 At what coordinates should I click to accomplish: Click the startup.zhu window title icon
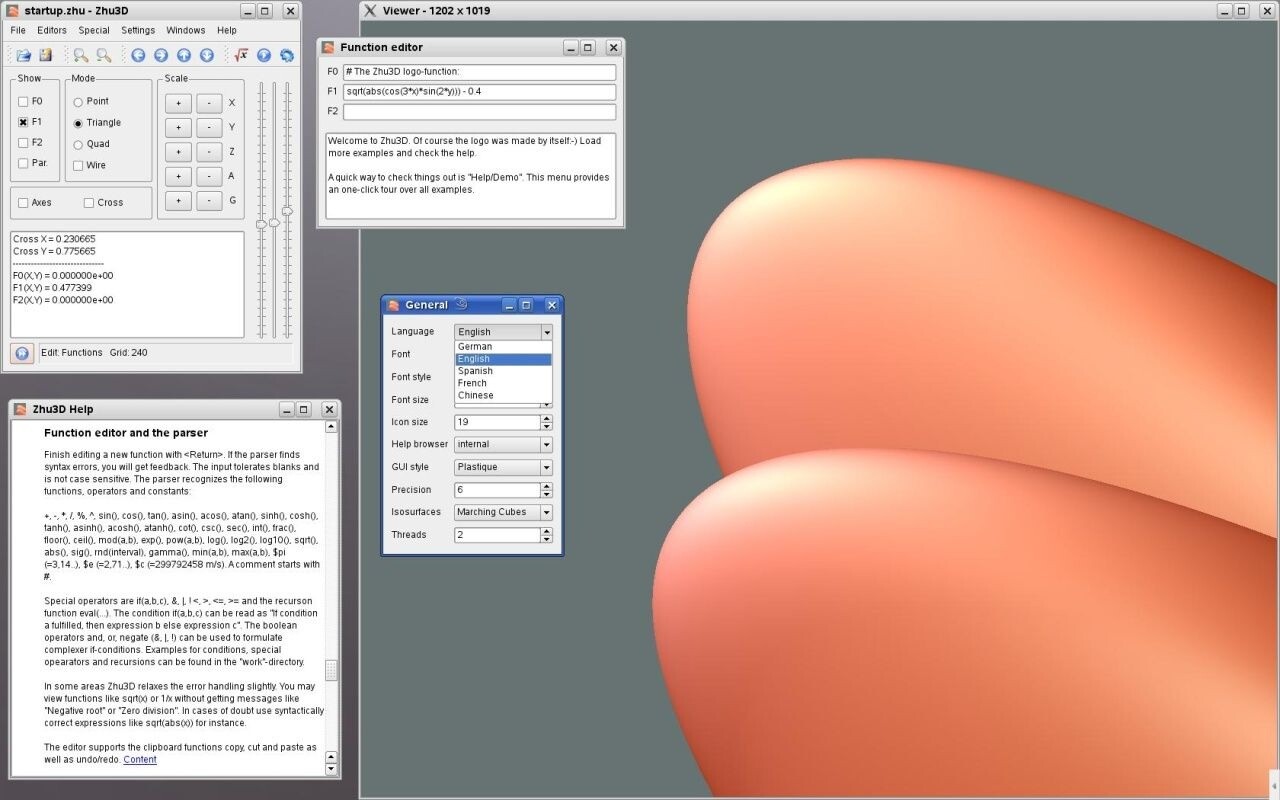point(12,11)
